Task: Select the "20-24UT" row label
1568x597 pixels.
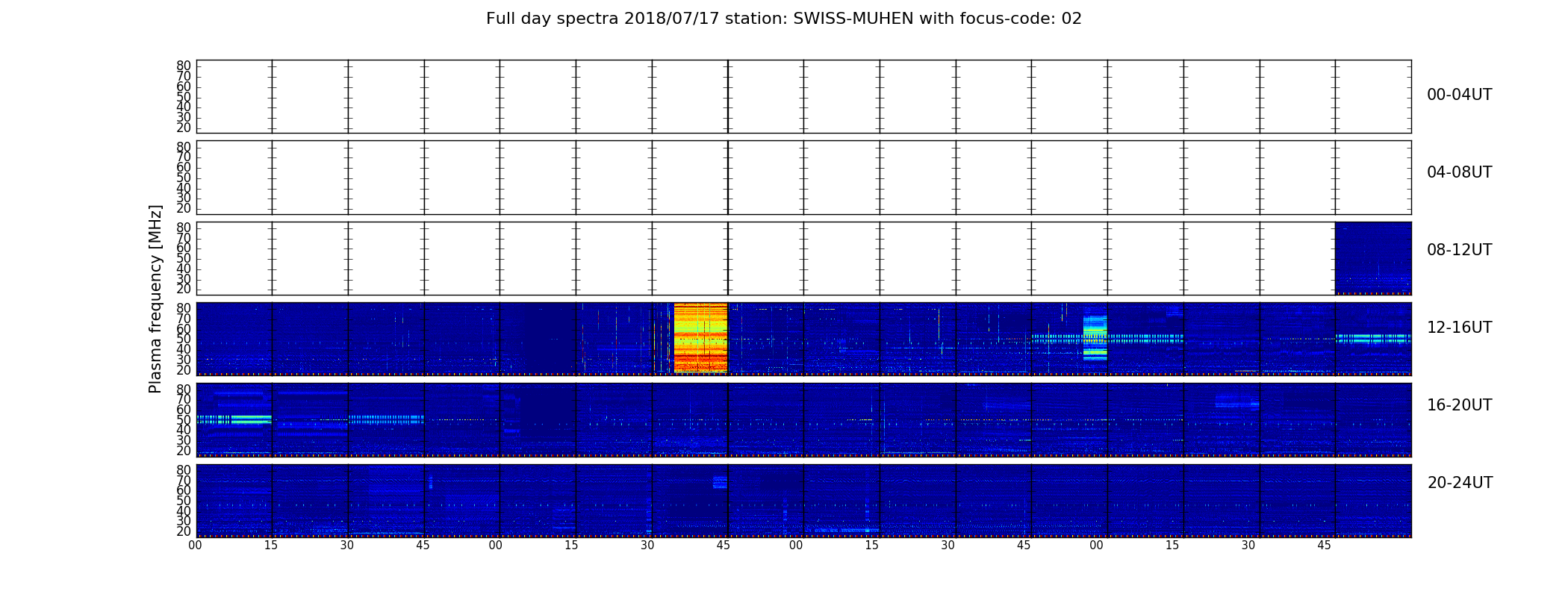Action: point(1460,483)
